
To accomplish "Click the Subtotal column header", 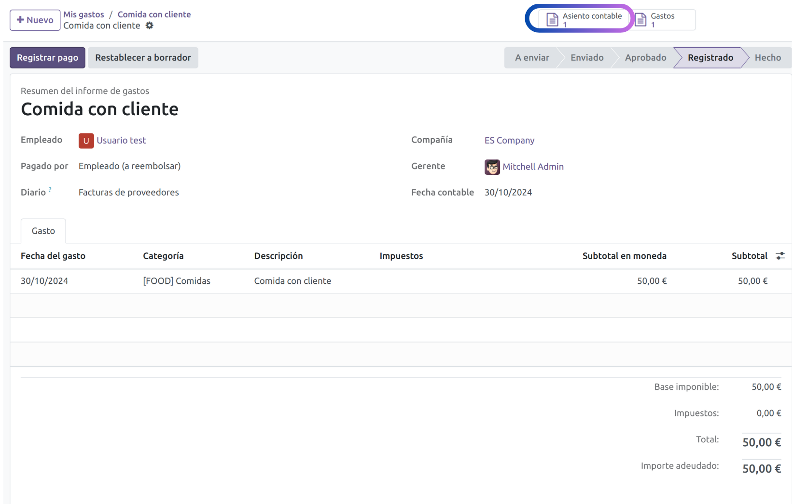I will click(749, 256).
